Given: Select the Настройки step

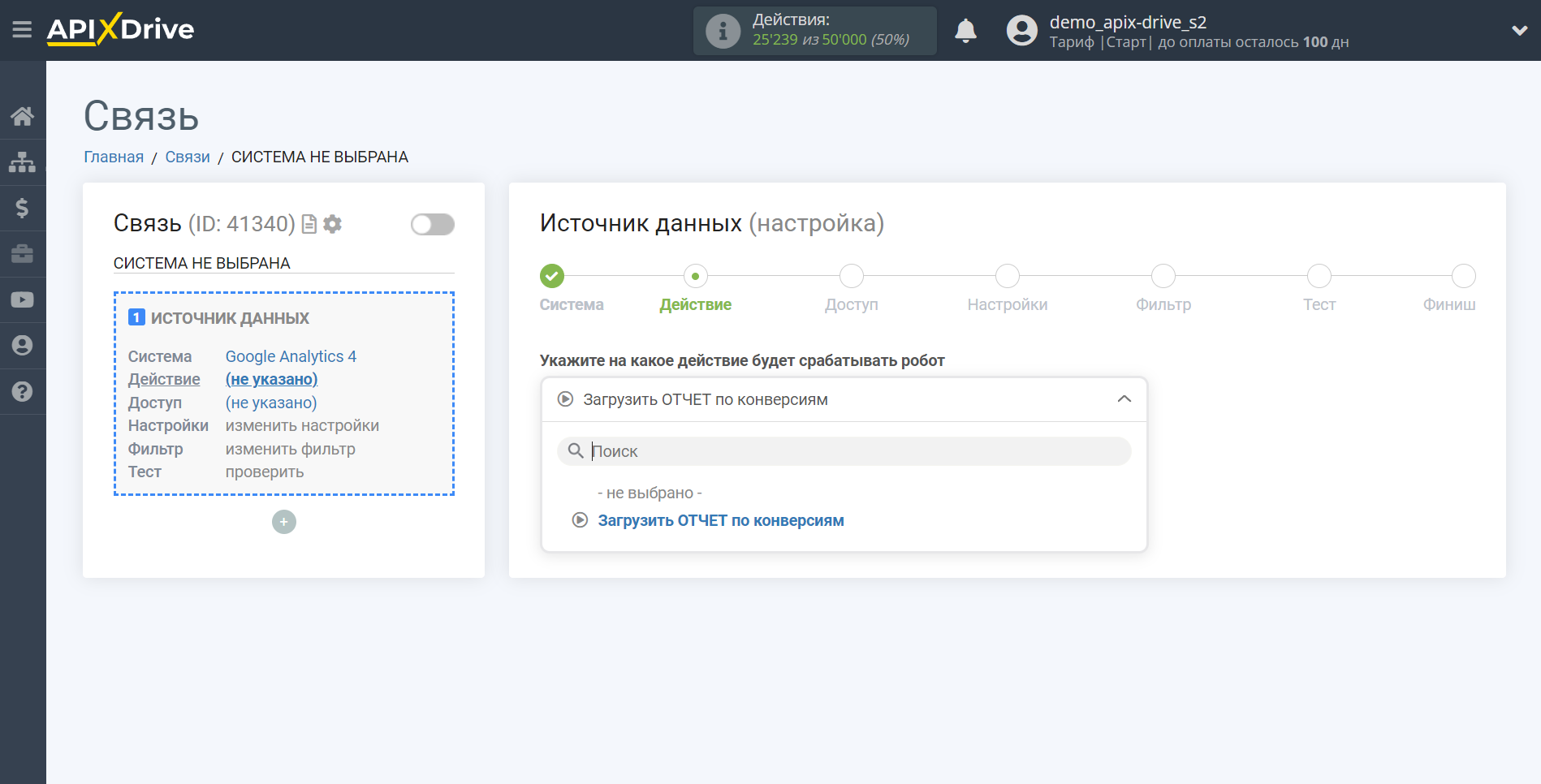Looking at the screenshot, I should [x=1008, y=276].
